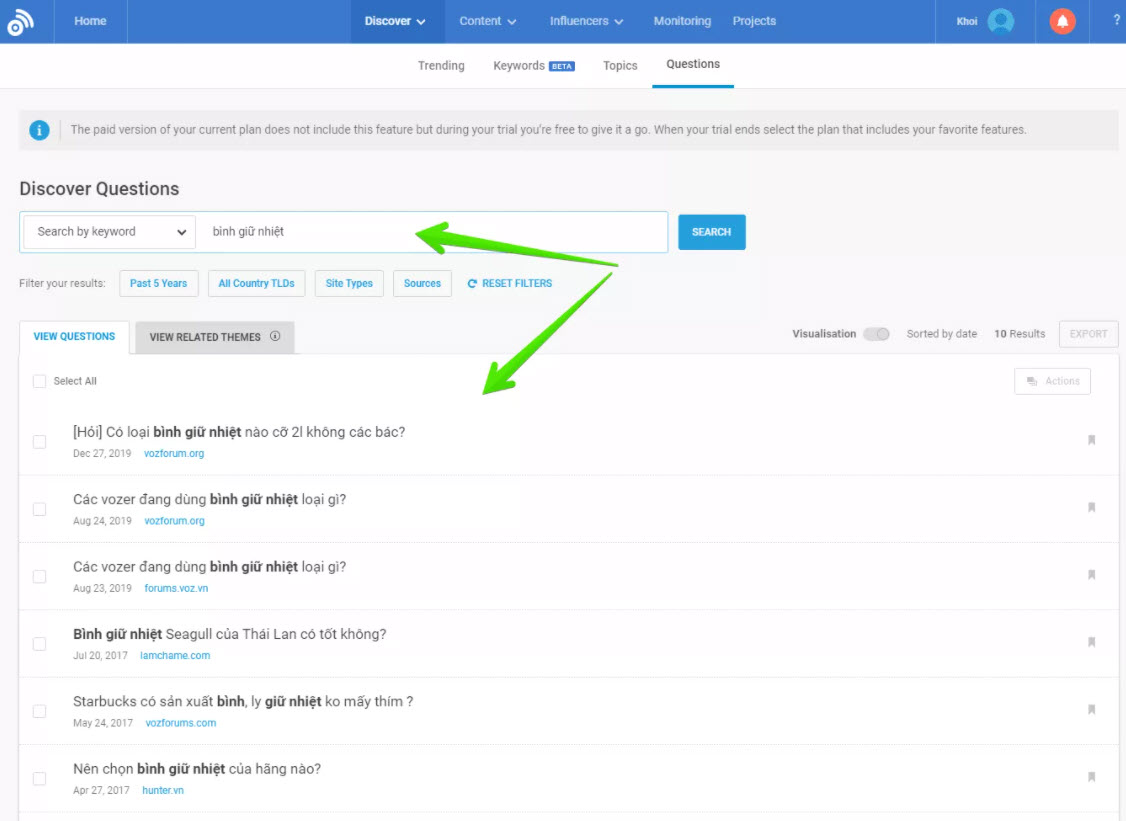Check the Starbucks question checkbox
This screenshot has width=1126, height=821.
coord(40,711)
